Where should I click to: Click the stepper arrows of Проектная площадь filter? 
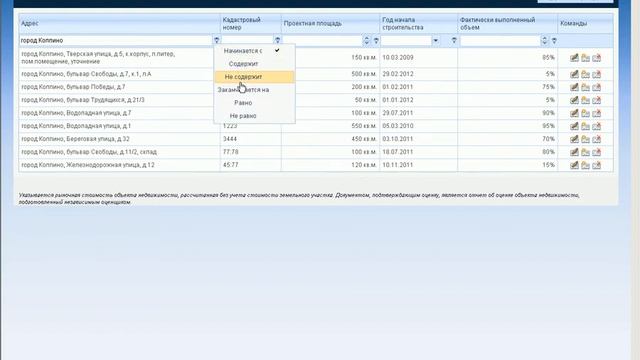click(366, 40)
